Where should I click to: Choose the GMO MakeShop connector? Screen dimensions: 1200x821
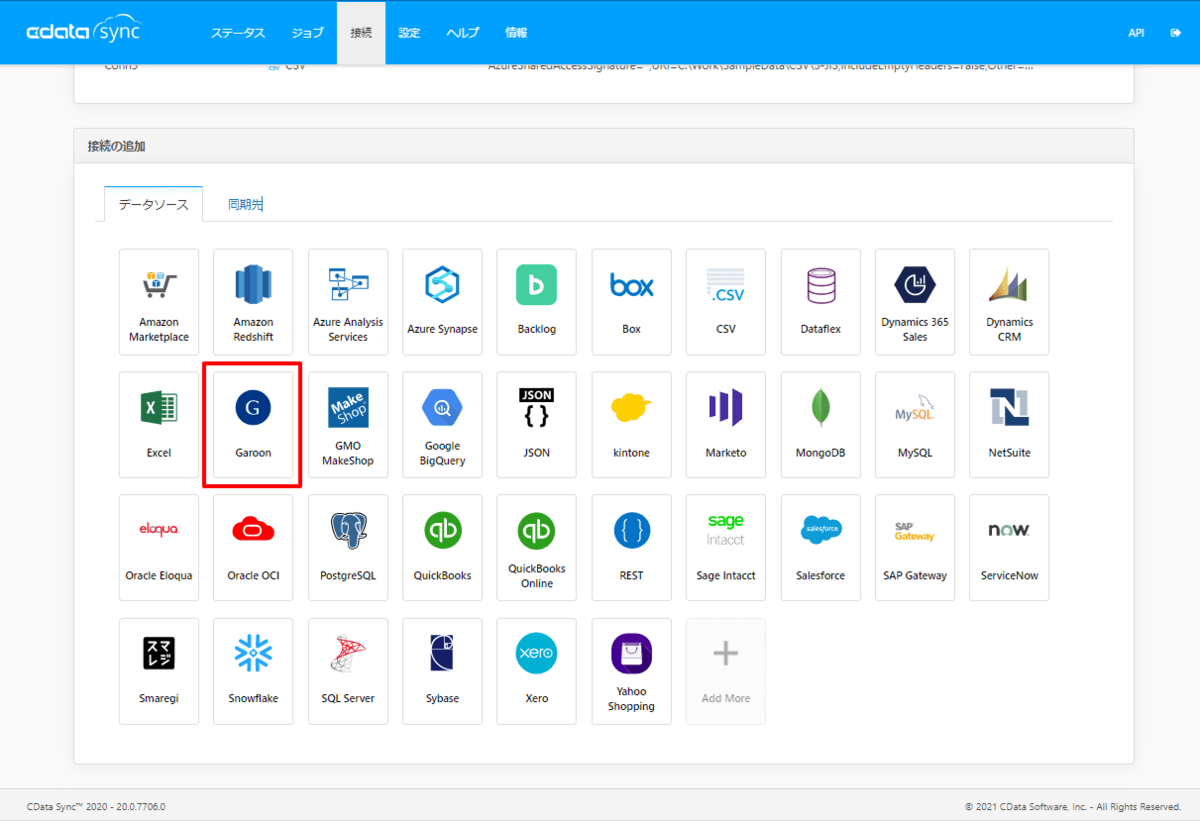pyautogui.click(x=348, y=425)
